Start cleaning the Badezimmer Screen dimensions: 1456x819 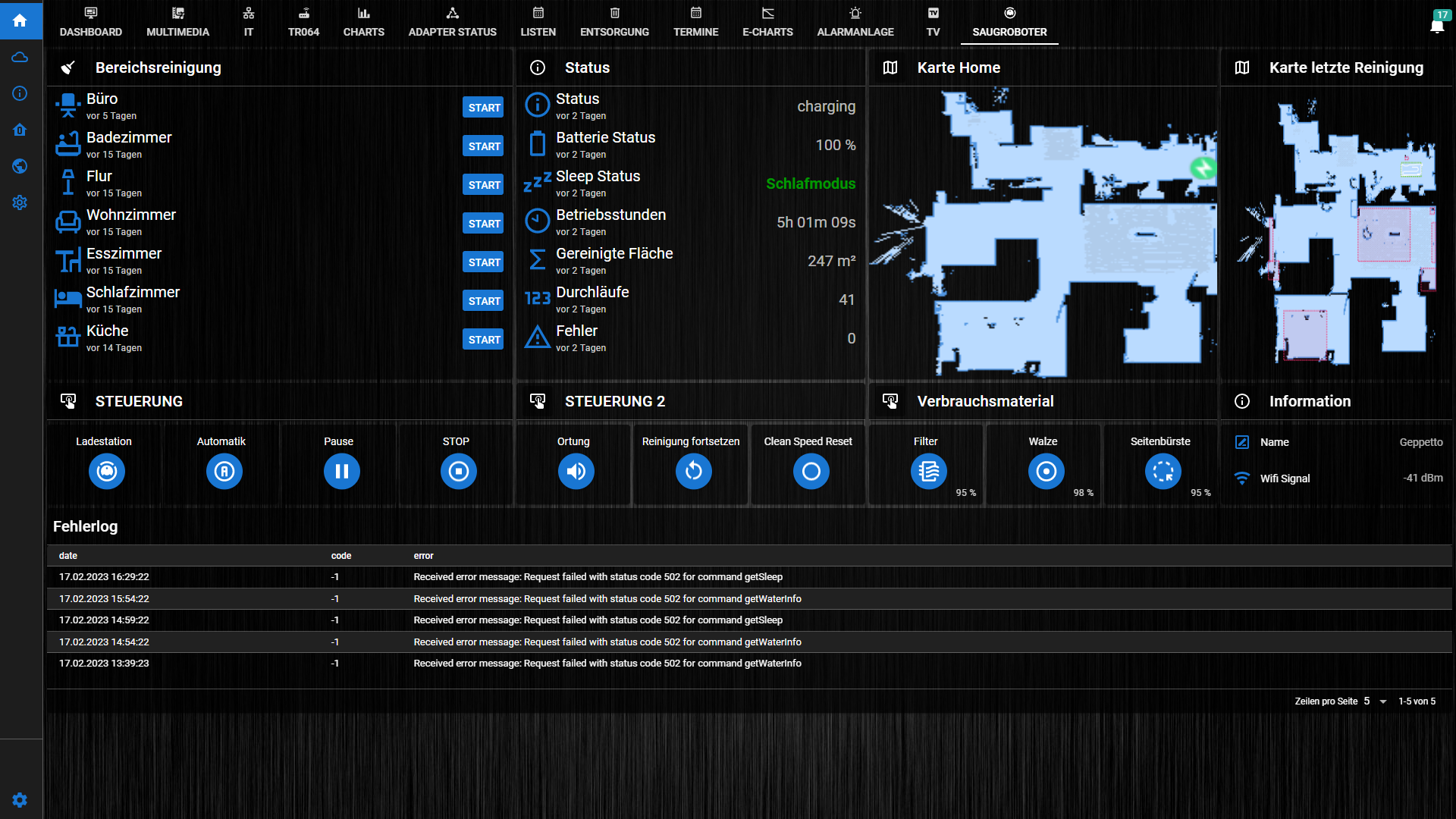(x=484, y=146)
